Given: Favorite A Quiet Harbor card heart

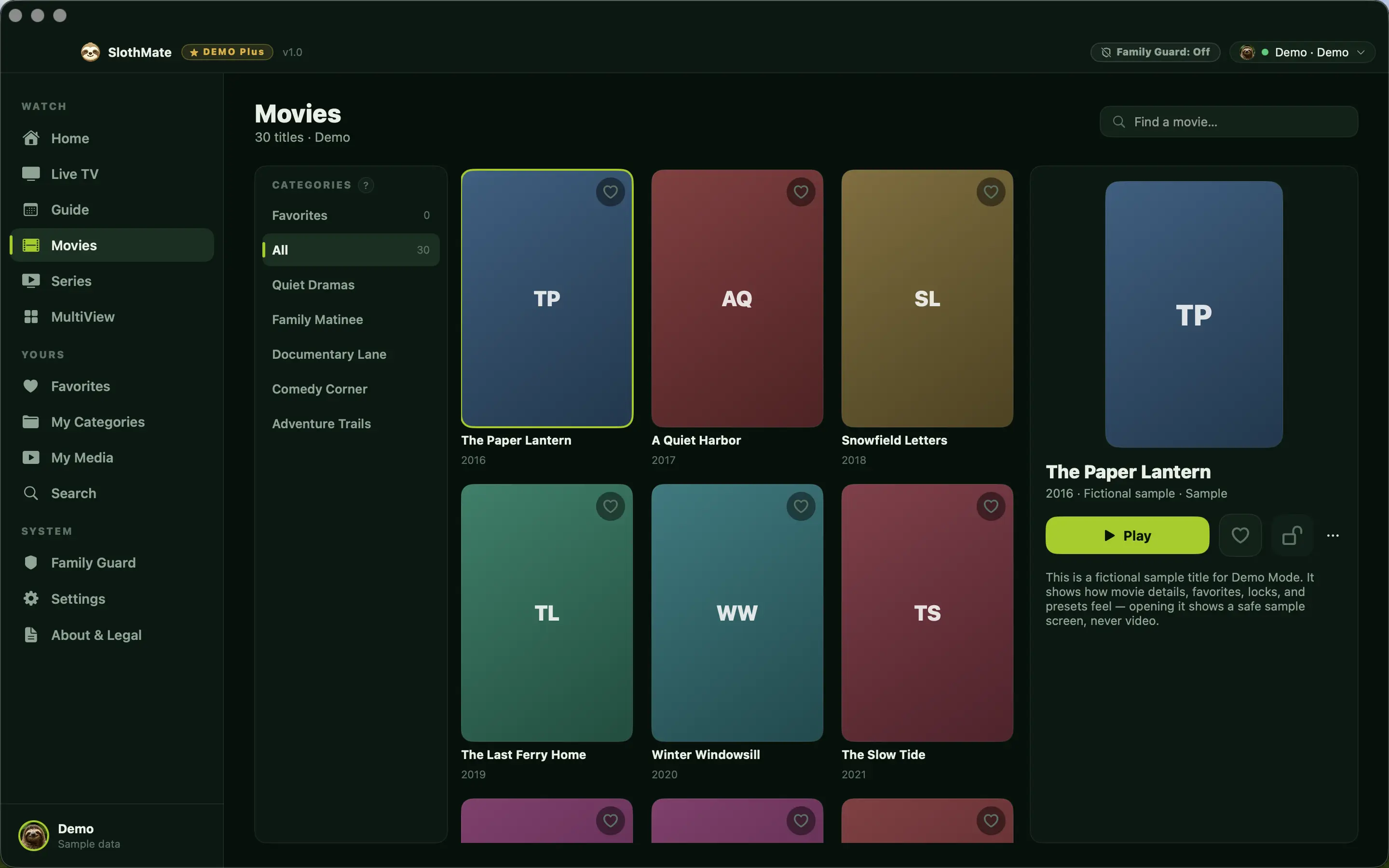Looking at the screenshot, I should 801,192.
